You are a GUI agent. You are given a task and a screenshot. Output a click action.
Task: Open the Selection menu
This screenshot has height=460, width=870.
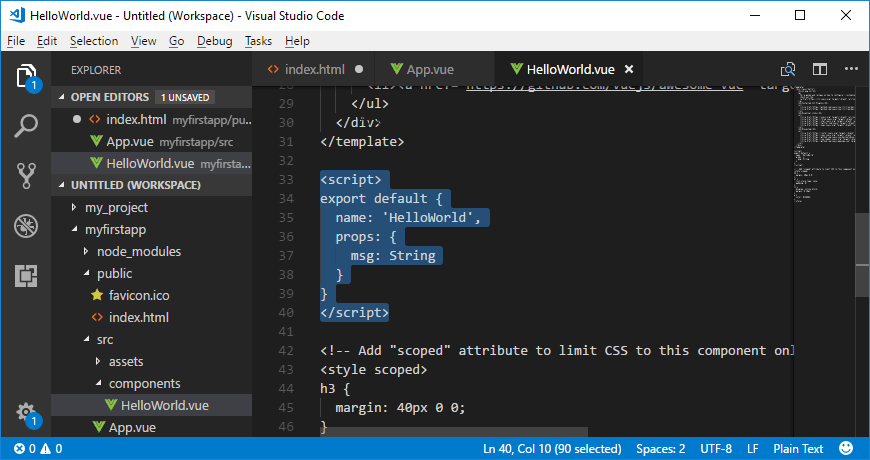pyautogui.click(x=94, y=41)
